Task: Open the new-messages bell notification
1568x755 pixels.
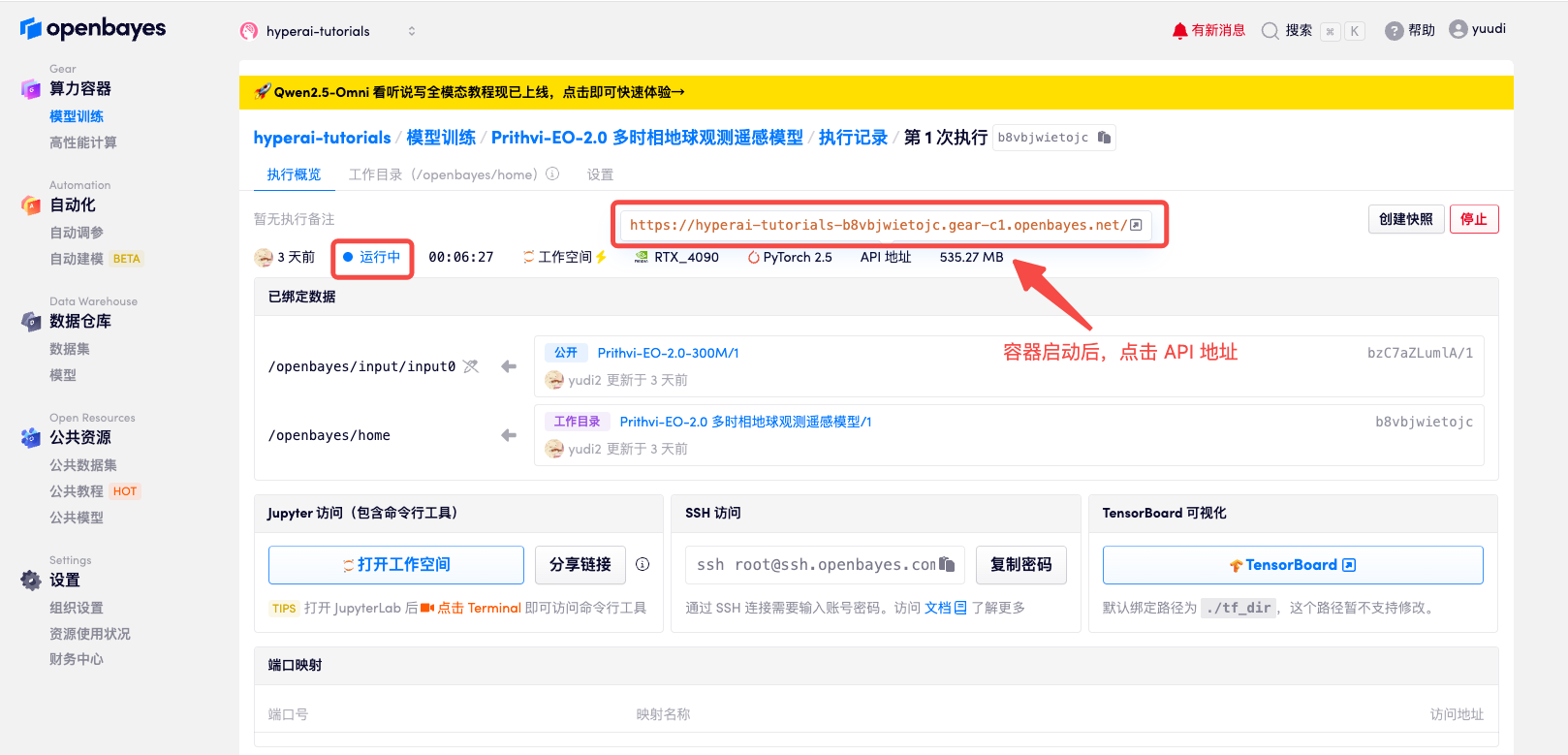Action: click(1179, 31)
